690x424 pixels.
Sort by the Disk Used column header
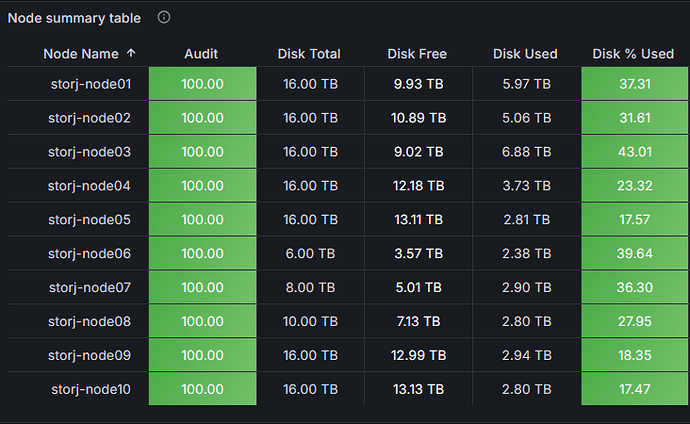tap(525, 54)
